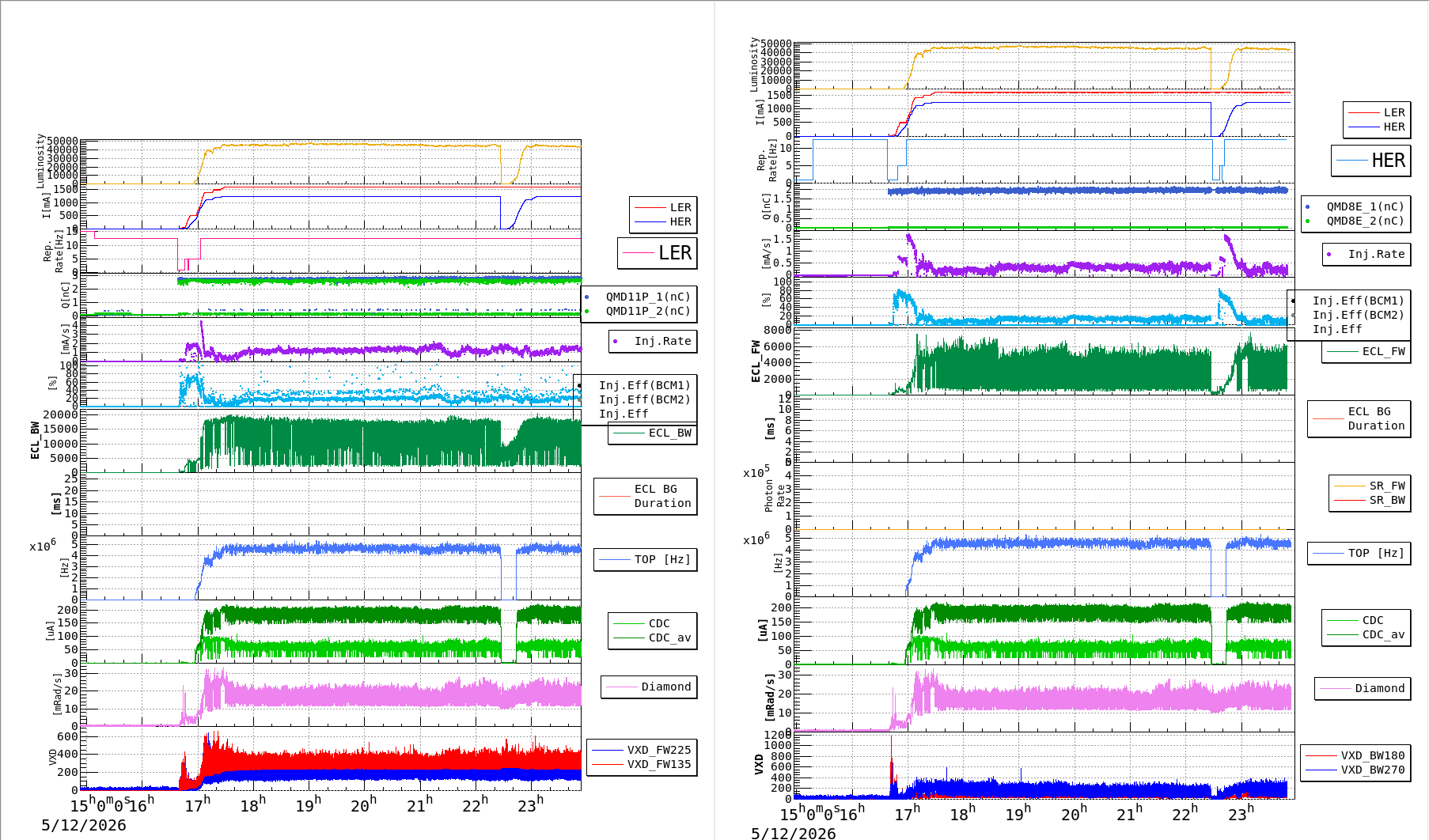The width and height of the screenshot is (1429, 840).
Task: Click Inj.Eff(BCM1) legend in the LER plot
Action: [x=645, y=385]
